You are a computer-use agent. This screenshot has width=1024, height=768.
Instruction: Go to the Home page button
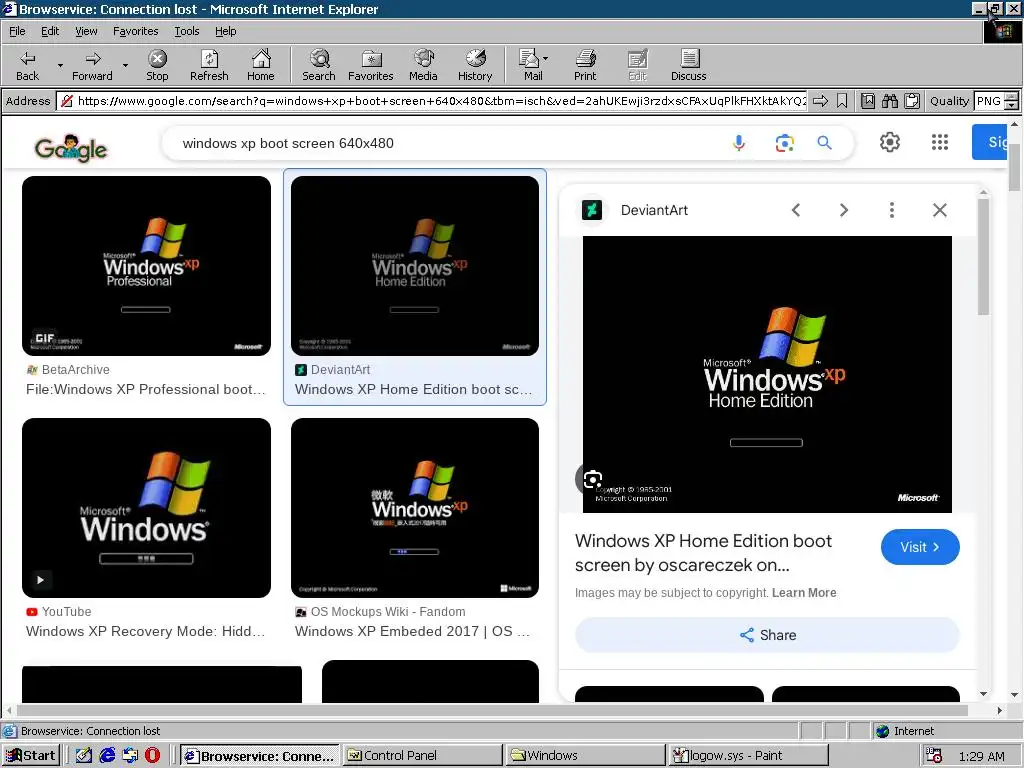coord(261,65)
